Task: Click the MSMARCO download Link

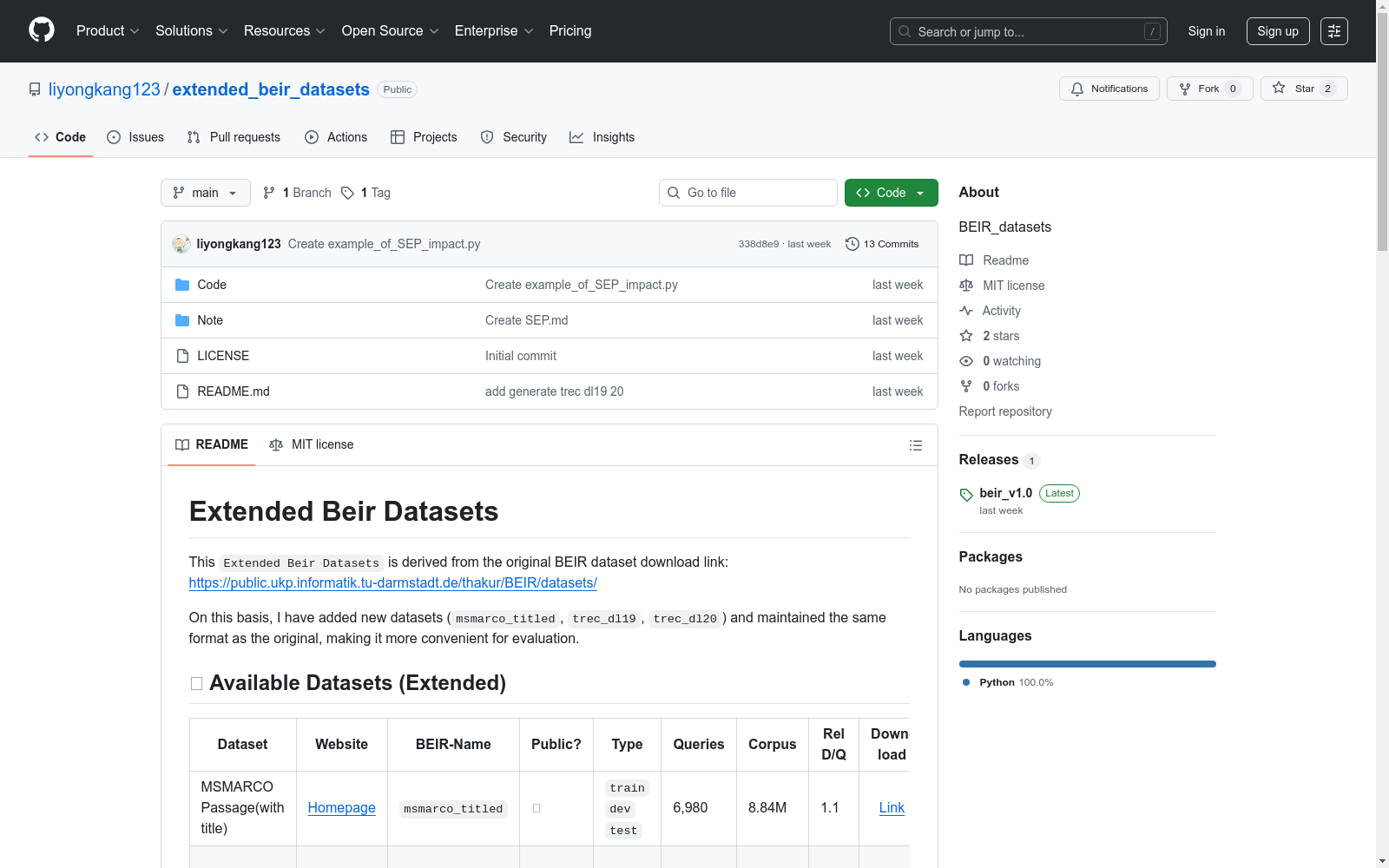Action: click(x=892, y=808)
